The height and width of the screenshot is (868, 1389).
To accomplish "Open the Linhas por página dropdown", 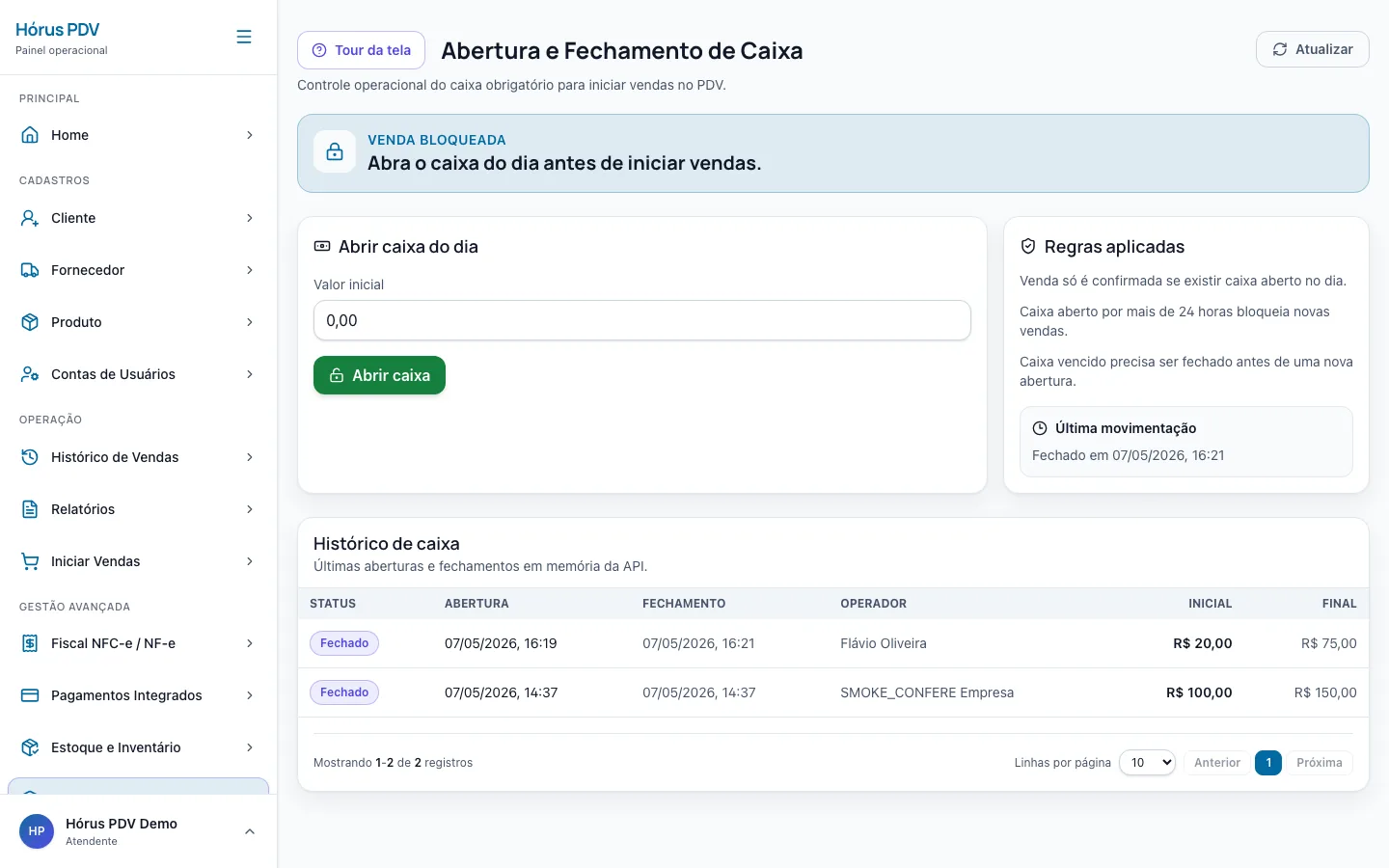I will tap(1147, 763).
